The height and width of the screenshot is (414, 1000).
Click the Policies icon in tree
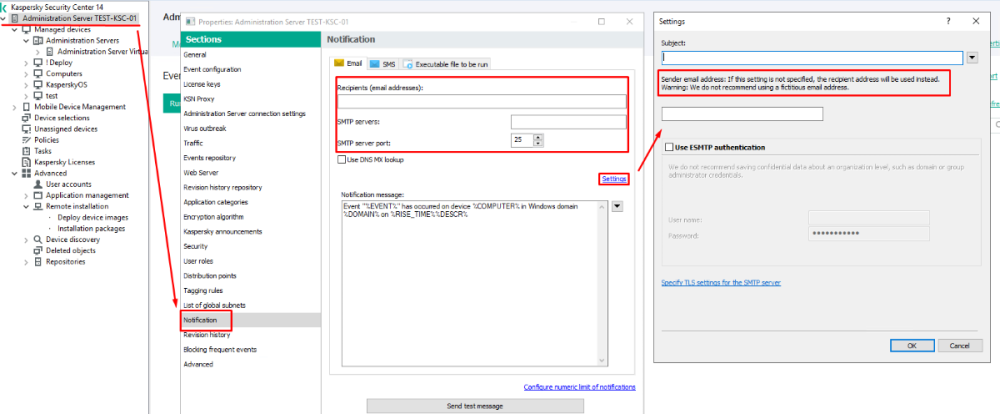[x=26, y=140]
